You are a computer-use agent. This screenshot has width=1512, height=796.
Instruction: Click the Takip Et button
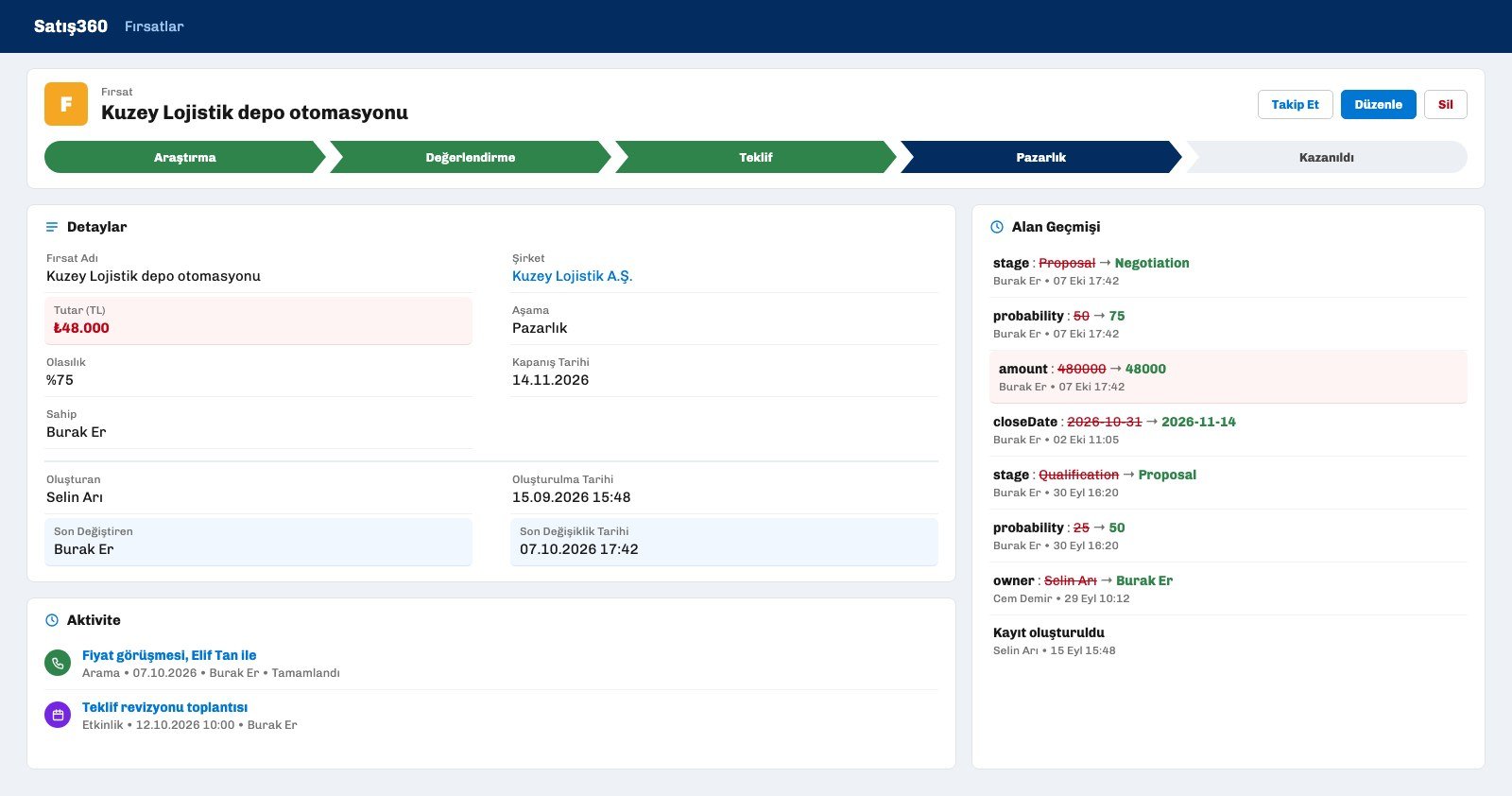[1295, 104]
